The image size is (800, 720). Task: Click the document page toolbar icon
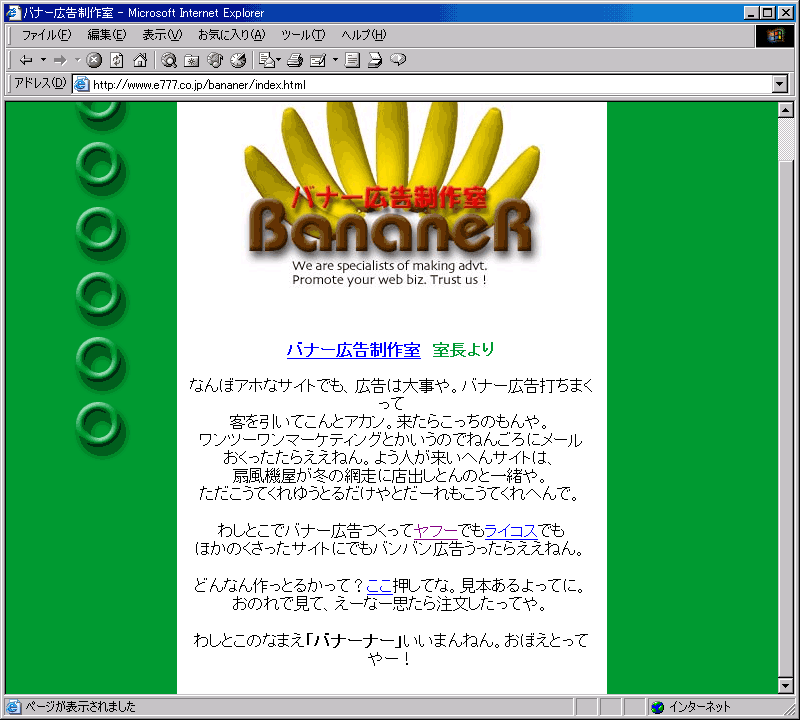click(352, 60)
